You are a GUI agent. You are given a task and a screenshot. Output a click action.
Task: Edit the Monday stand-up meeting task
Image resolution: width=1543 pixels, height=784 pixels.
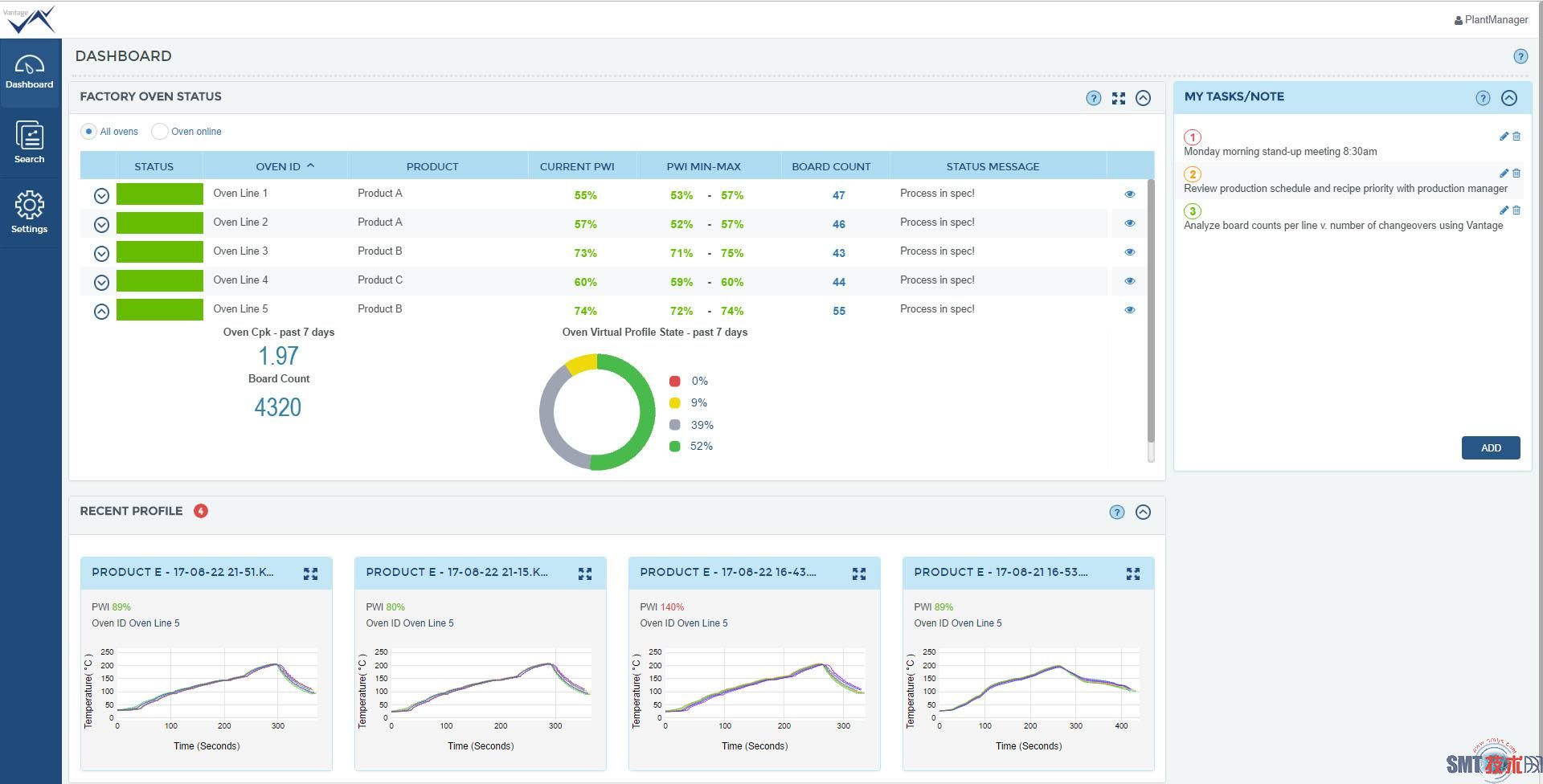tap(1504, 137)
